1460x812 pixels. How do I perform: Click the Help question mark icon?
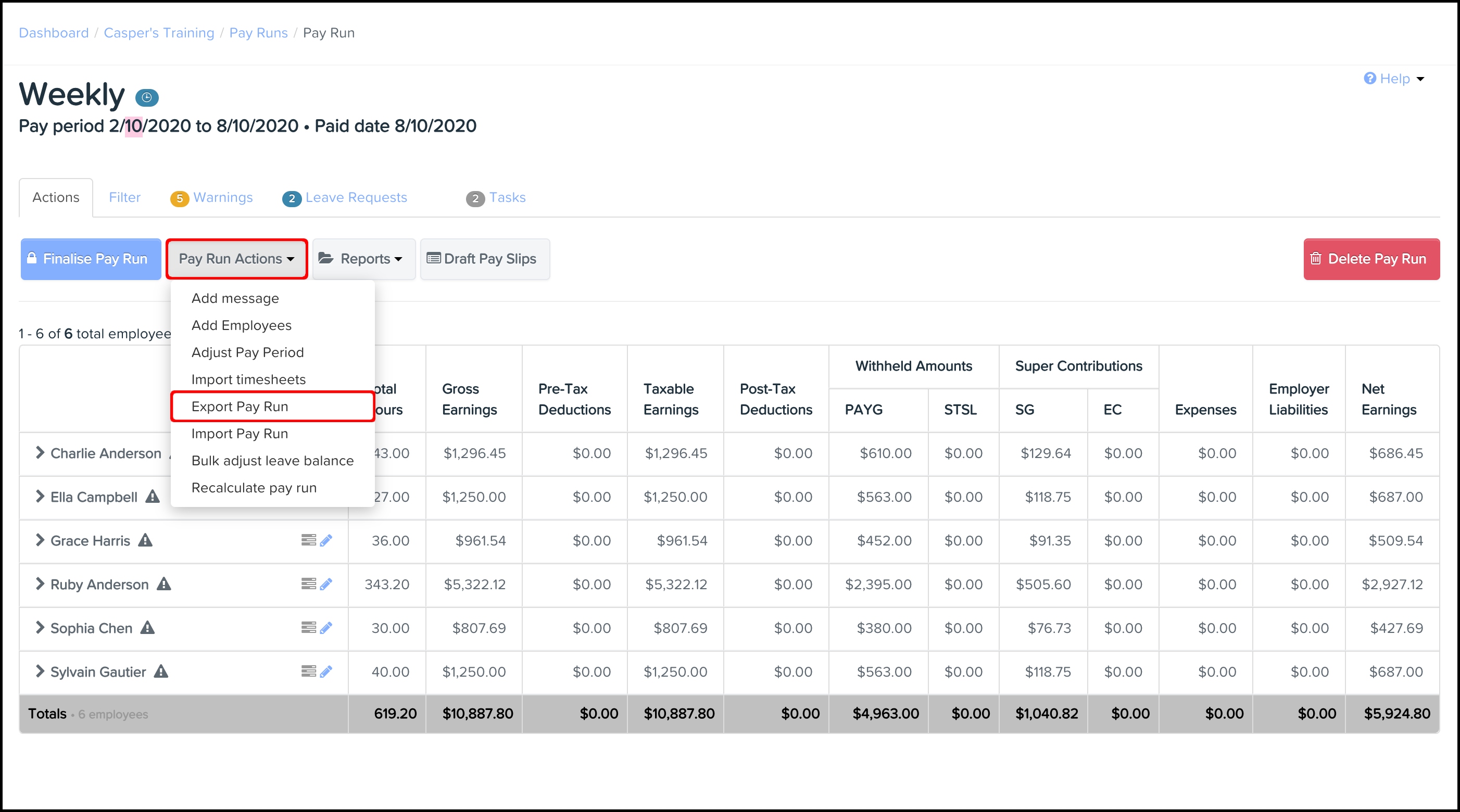click(1369, 78)
